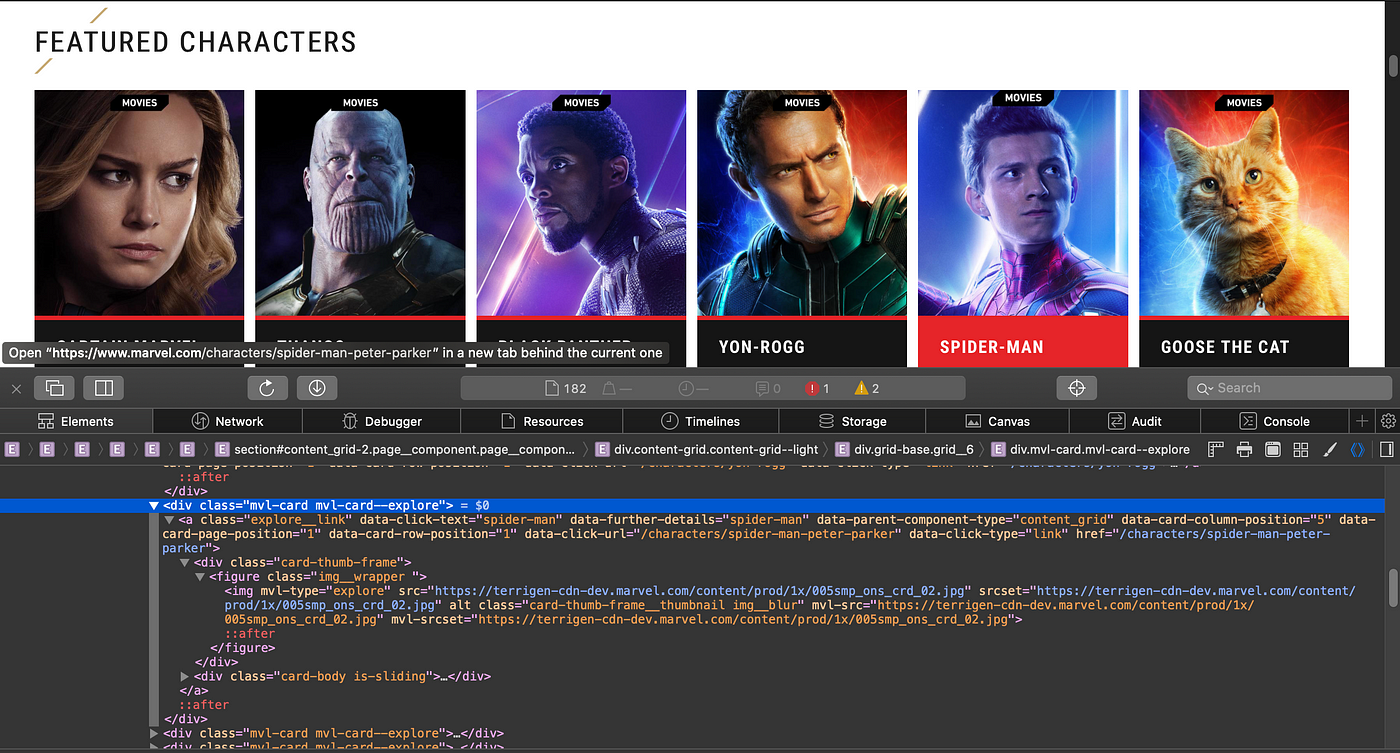Click the red errors indicator

click(x=818, y=388)
